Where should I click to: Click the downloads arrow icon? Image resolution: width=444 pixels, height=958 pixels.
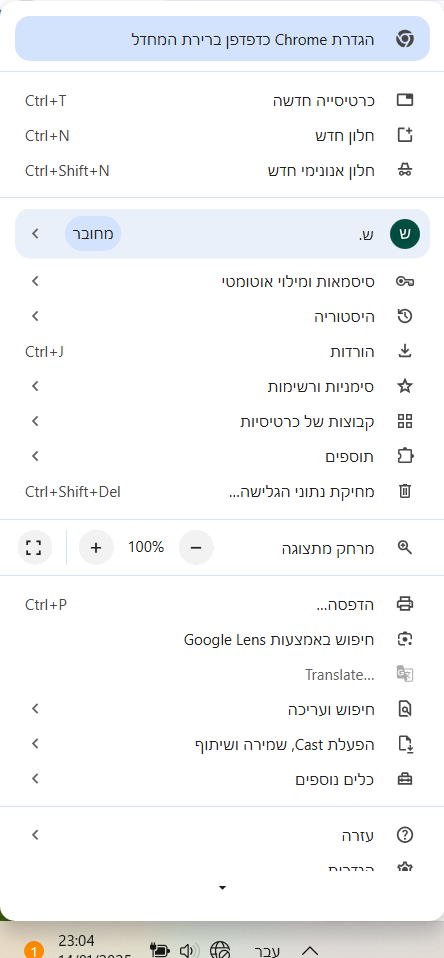point(405,351)
